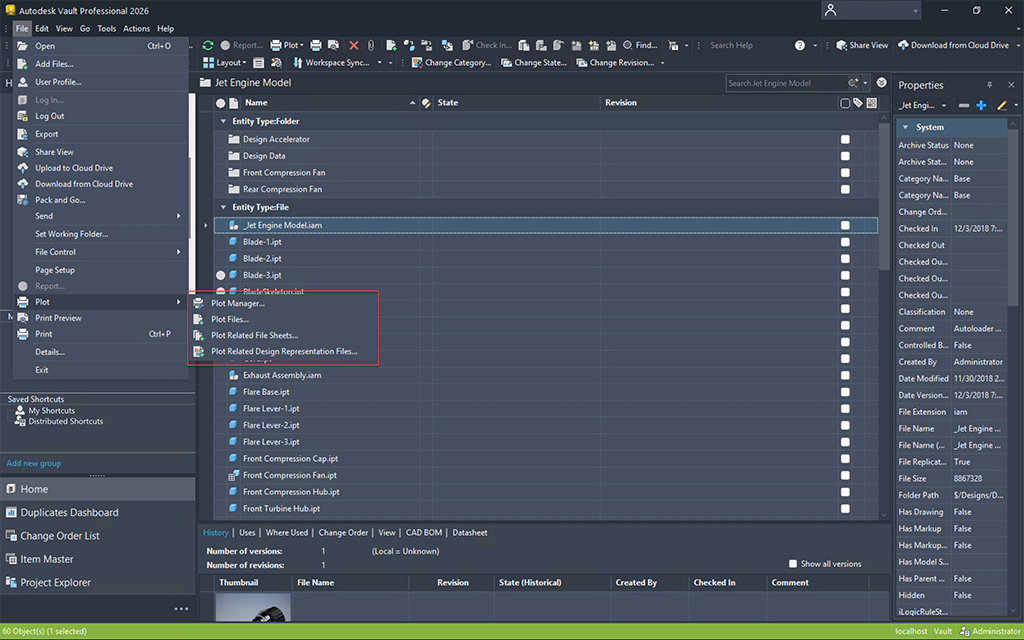Tick checkbox for _Jet Engine Model.iam row

[x=845, y=225]
